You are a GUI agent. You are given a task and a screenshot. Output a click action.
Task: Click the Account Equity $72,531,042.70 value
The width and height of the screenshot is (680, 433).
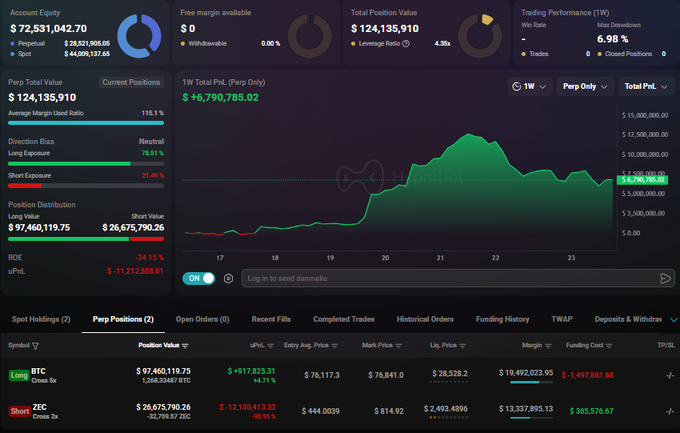coord(49,29)
